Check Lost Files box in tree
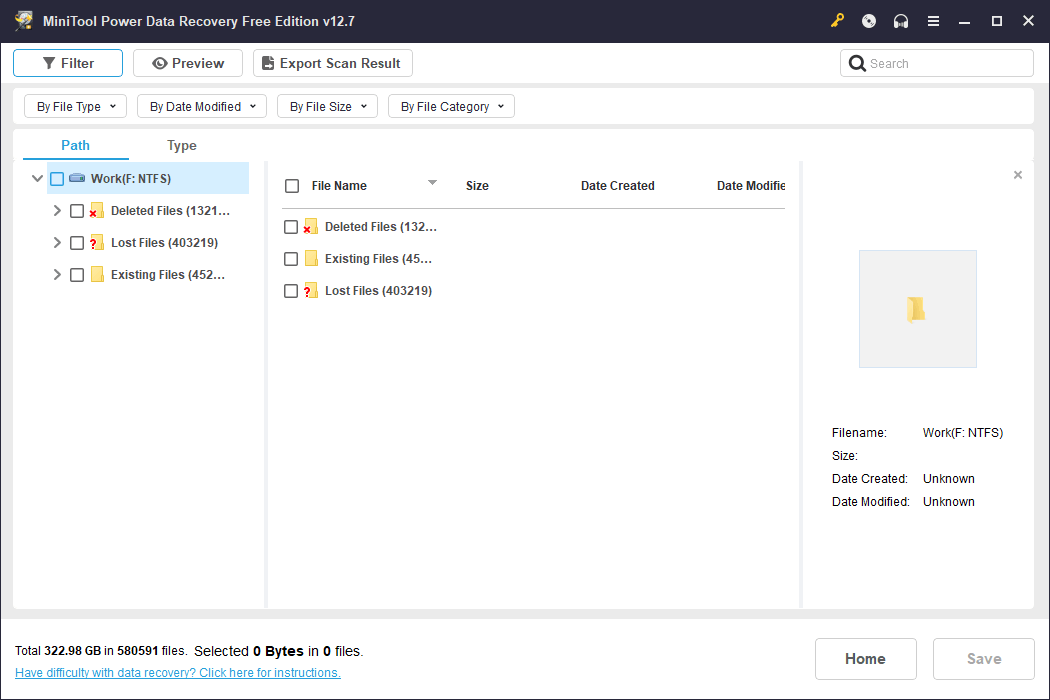This screenshot has height=700, width=1050. pyautogui.click(x=77, y=243)
